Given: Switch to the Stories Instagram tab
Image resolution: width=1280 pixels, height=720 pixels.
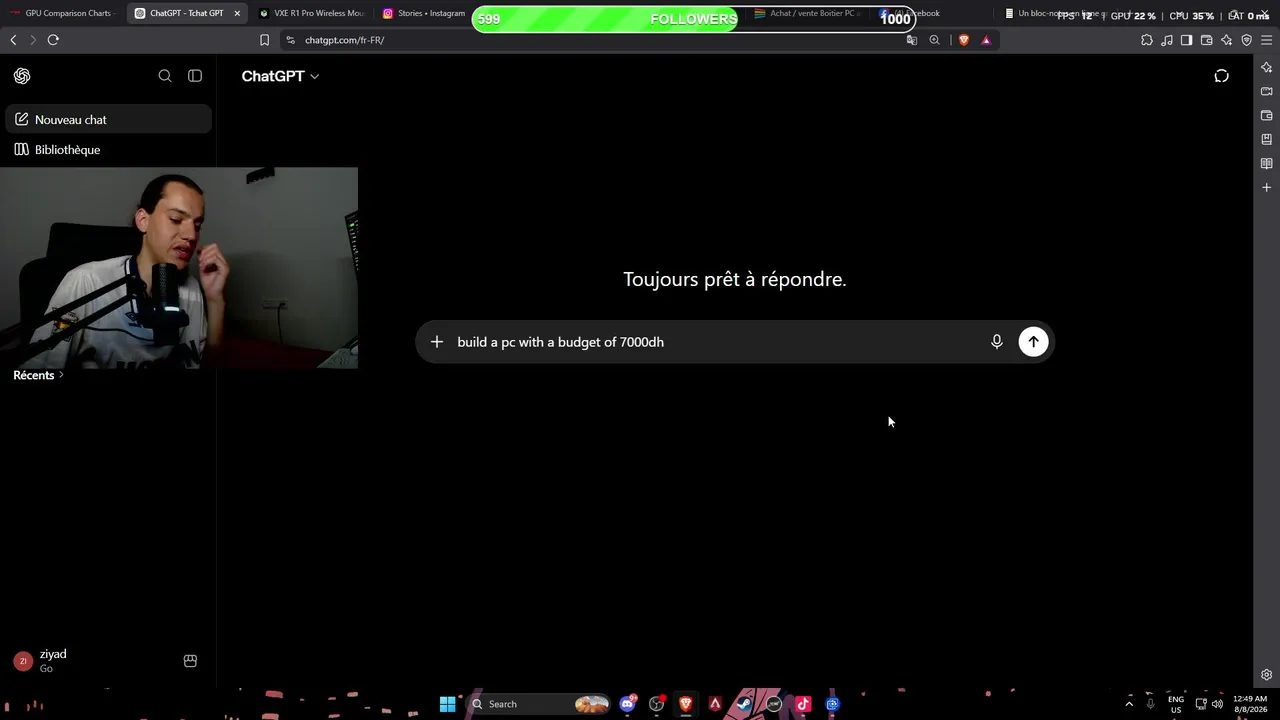Looking at the screenshot, I should [424, 14].
